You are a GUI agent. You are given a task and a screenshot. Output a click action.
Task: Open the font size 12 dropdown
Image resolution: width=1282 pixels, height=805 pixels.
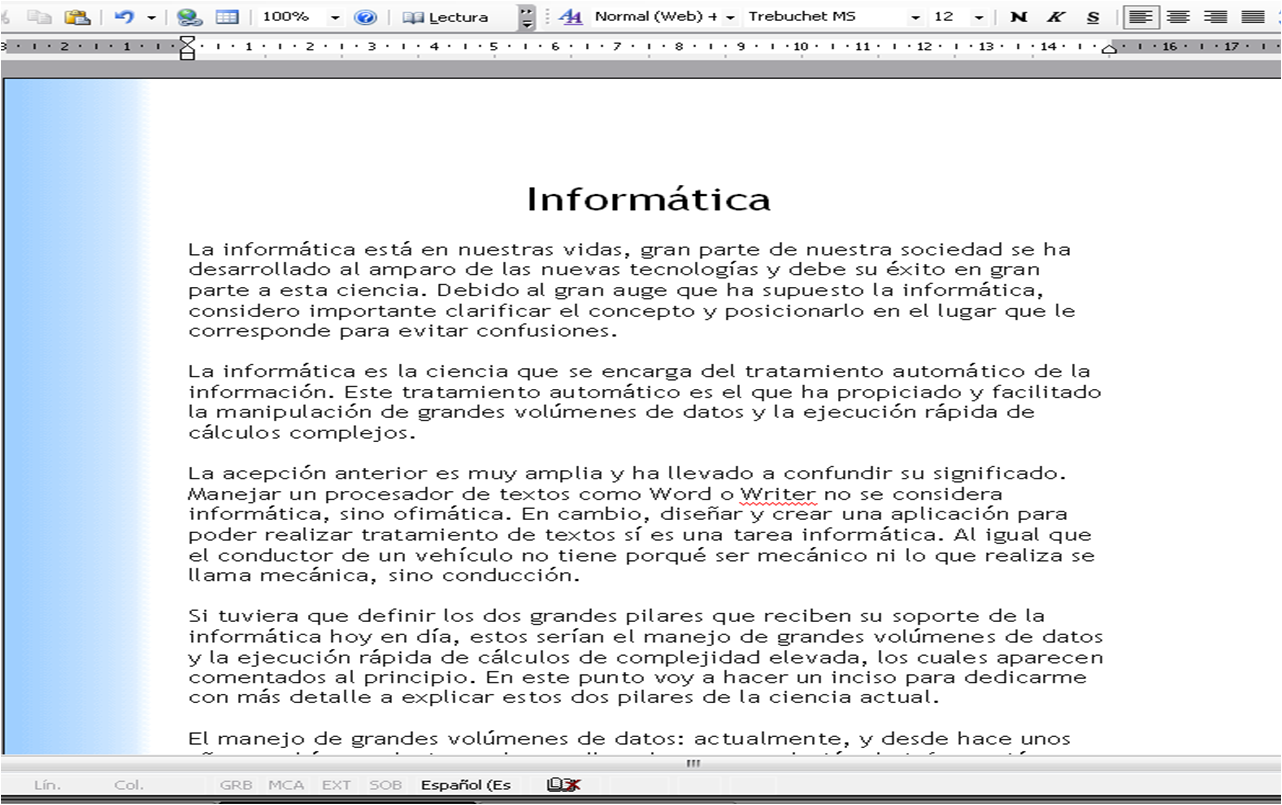click(978, 17)
